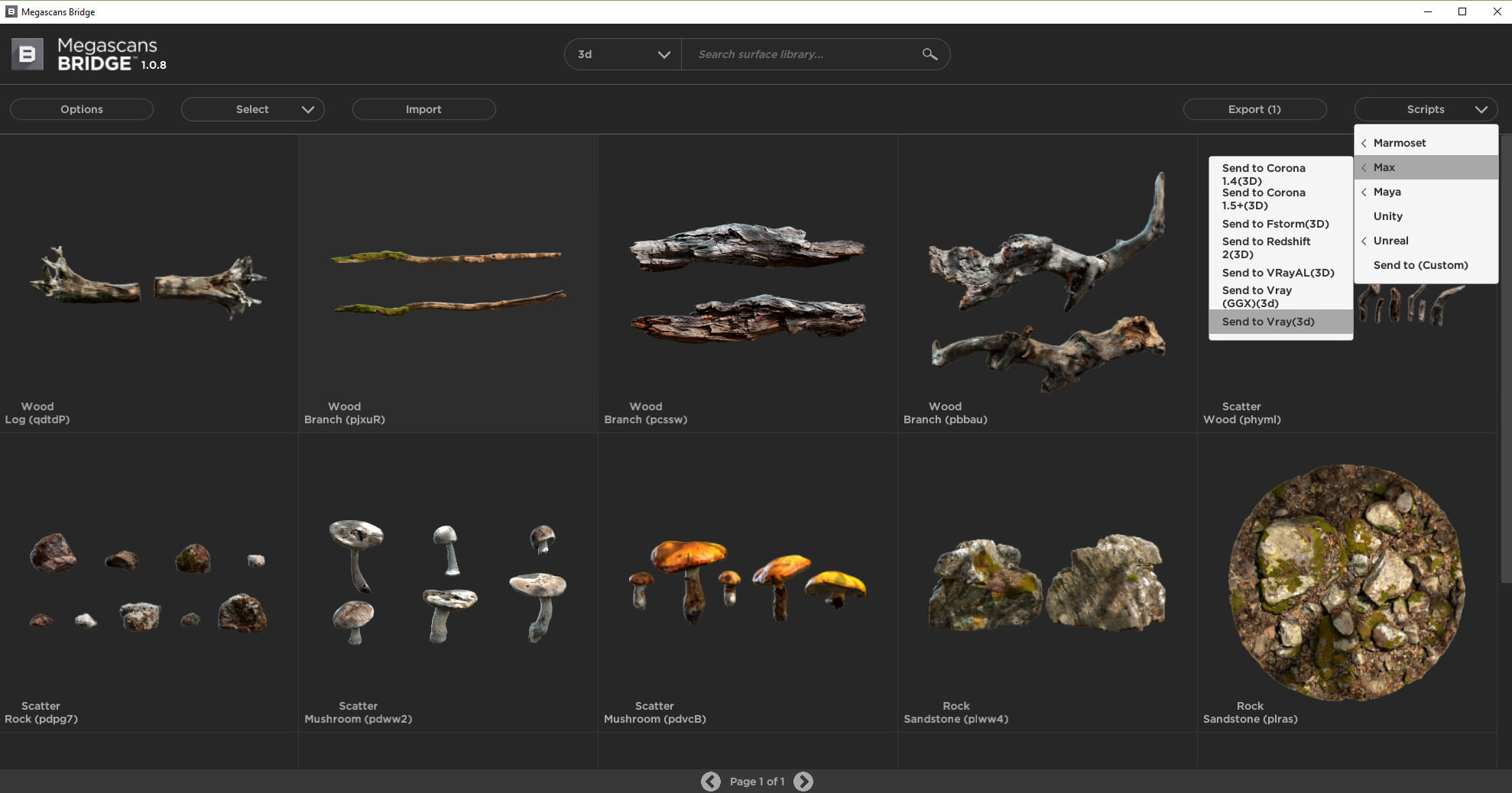1512x793 pixels.
Task: Click the title bar app icon
Action: pos(11,11)
